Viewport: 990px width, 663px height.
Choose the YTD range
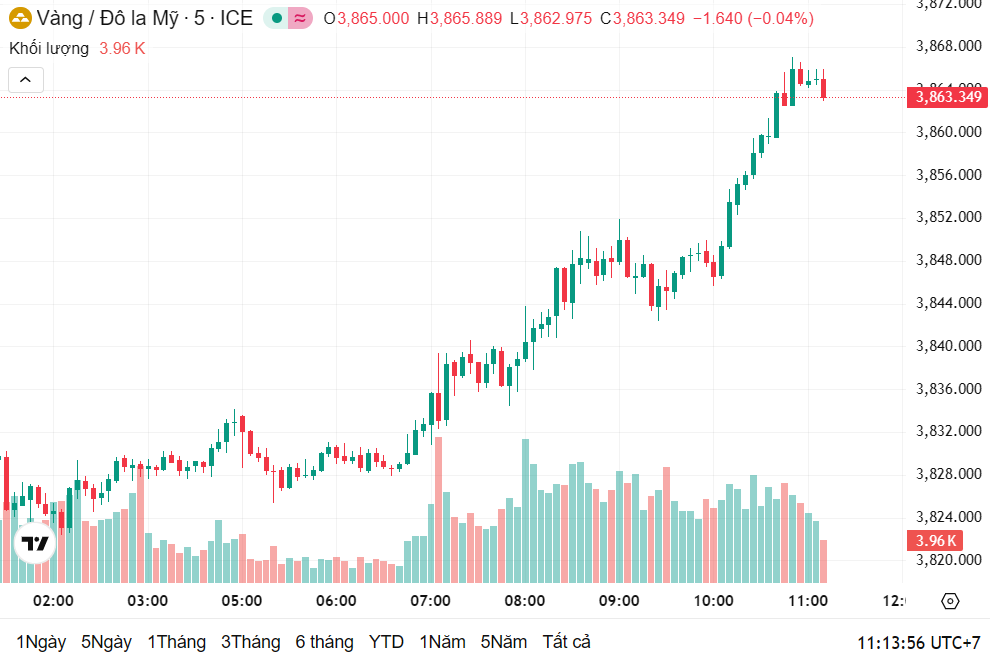tap(386, 642)
